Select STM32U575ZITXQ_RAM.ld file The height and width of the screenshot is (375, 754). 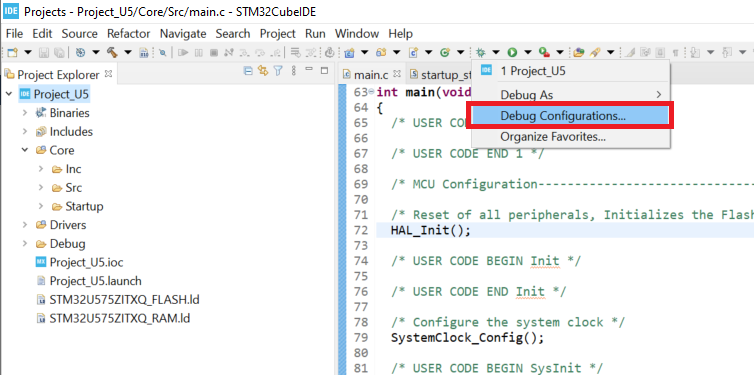click(x=113, y=318)
